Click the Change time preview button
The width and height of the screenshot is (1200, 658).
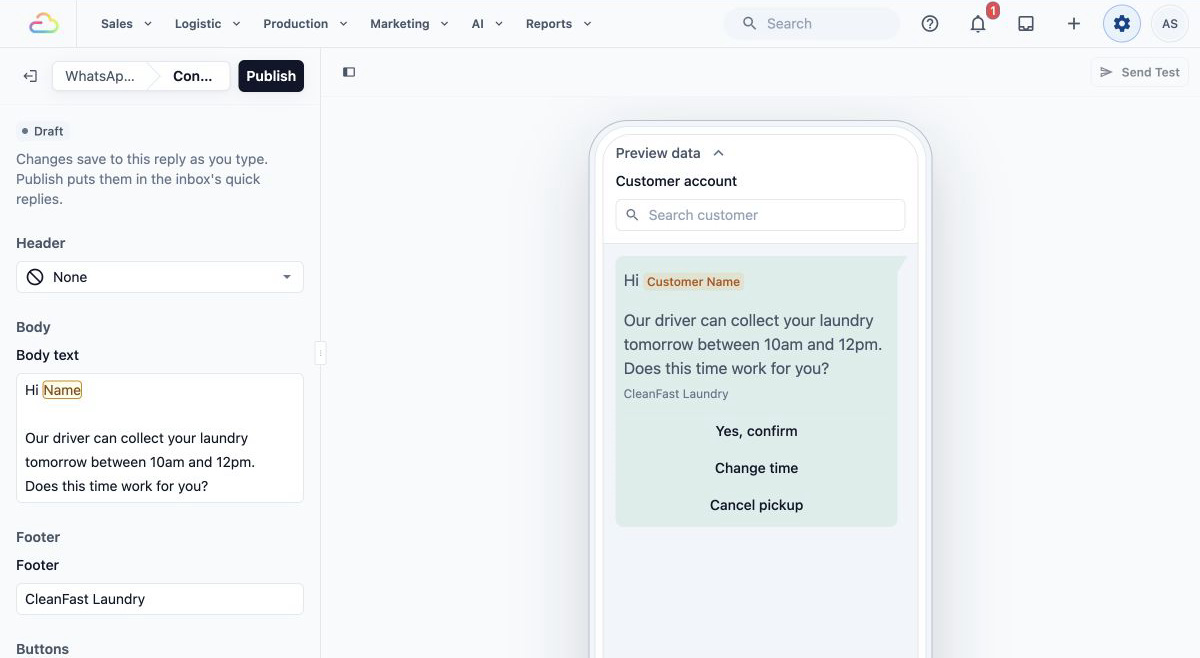click(x=756, y=468)
